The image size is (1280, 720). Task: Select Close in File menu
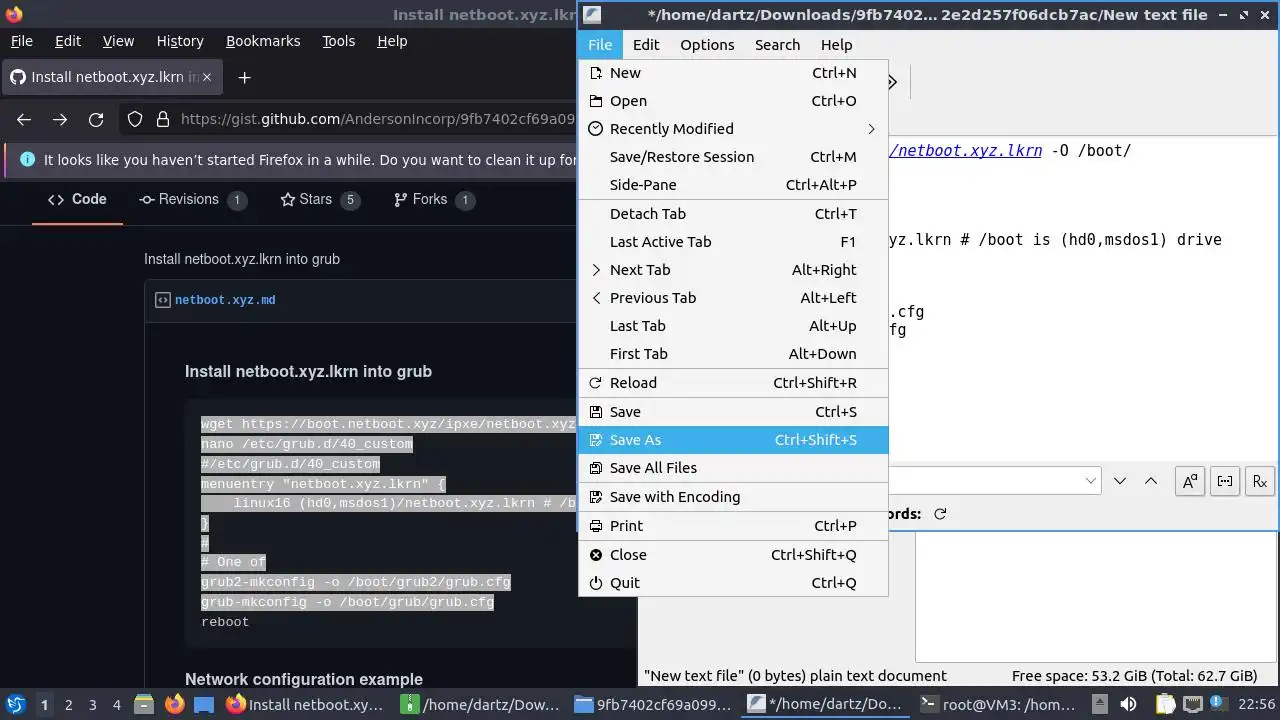[733, 555]
